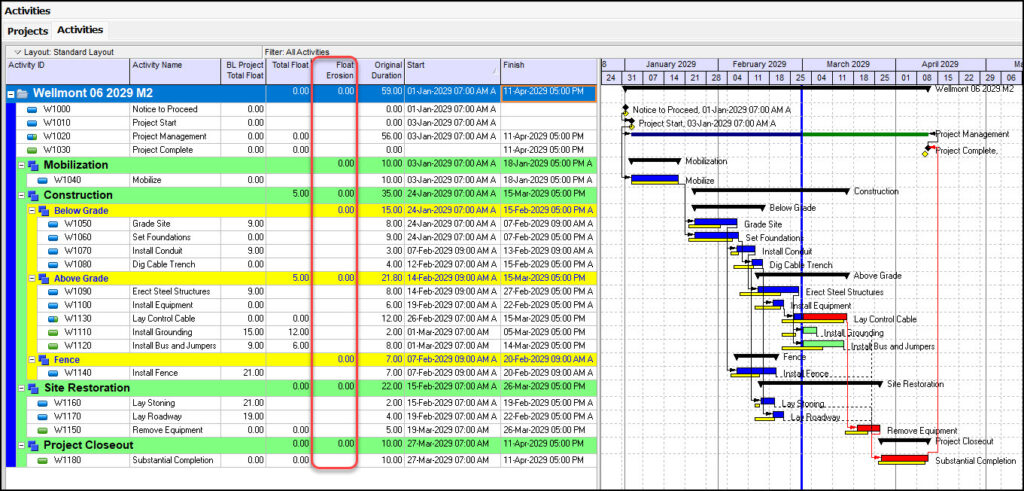The image size is (1024, 491).
Task: Select the Lay Control Cable activity name
Action: click(x=163, y=319)
